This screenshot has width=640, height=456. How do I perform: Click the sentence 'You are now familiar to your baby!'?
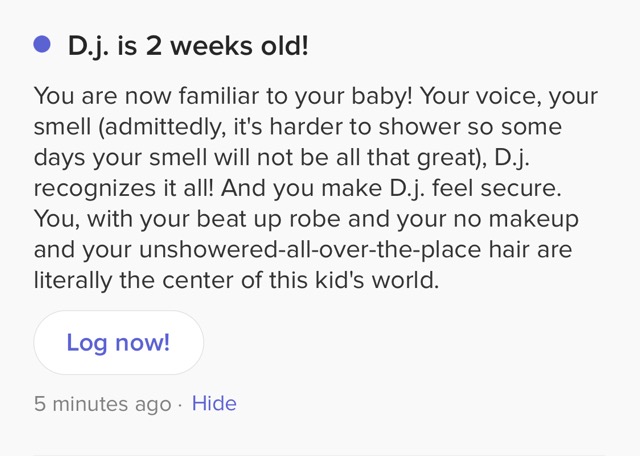pos(223,96)
